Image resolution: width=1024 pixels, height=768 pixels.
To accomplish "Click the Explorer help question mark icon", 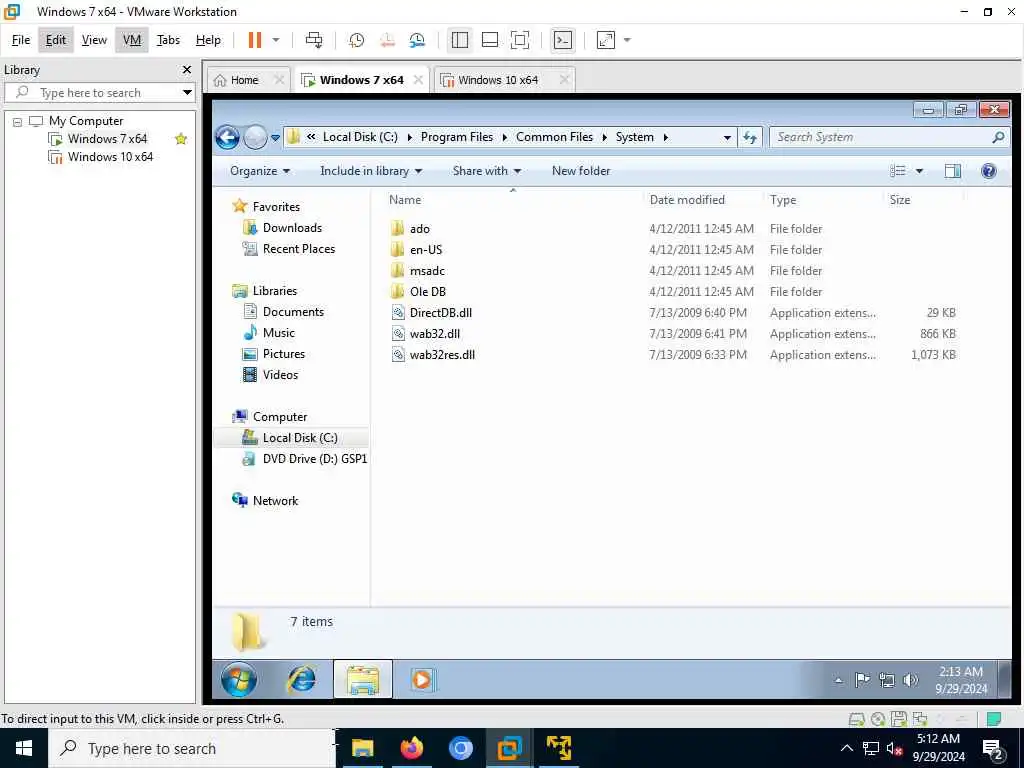I will pyautogui.click(x=989, y=171).
